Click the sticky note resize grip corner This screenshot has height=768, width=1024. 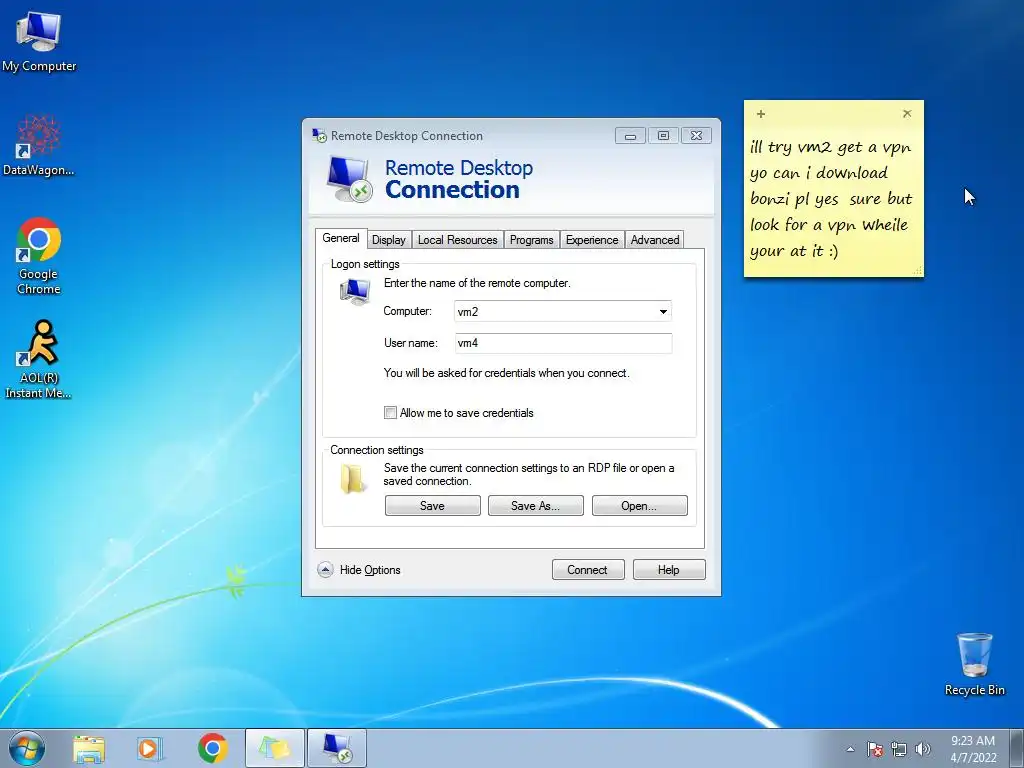point(918,270)
